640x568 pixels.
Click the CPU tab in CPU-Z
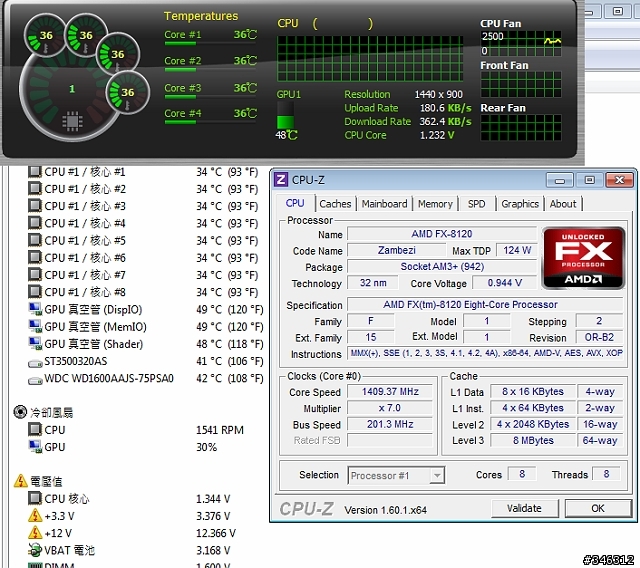(x=295, y=203)
